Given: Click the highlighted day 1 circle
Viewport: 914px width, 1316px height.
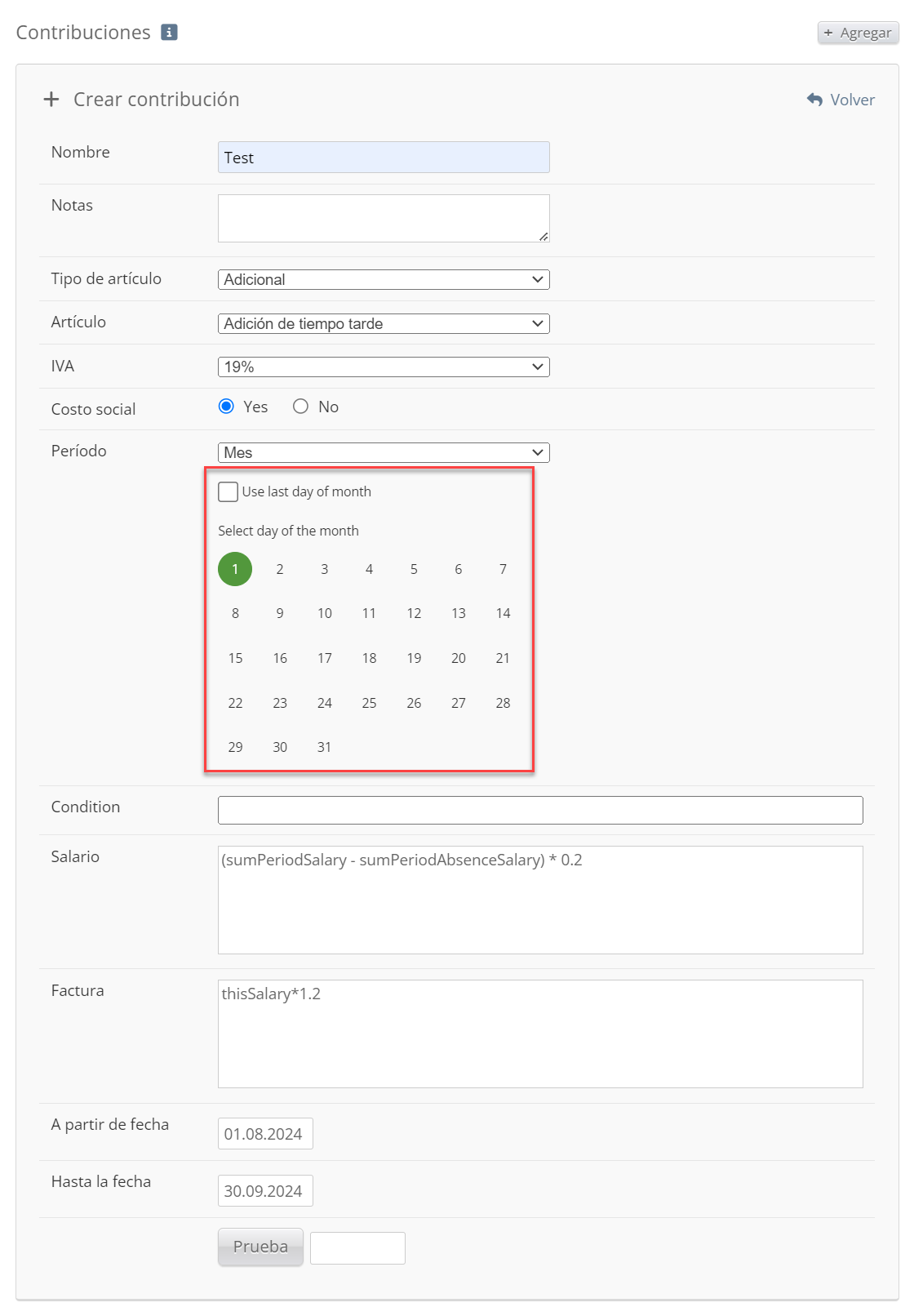Looking at the screenshot, I should (235, 569).
